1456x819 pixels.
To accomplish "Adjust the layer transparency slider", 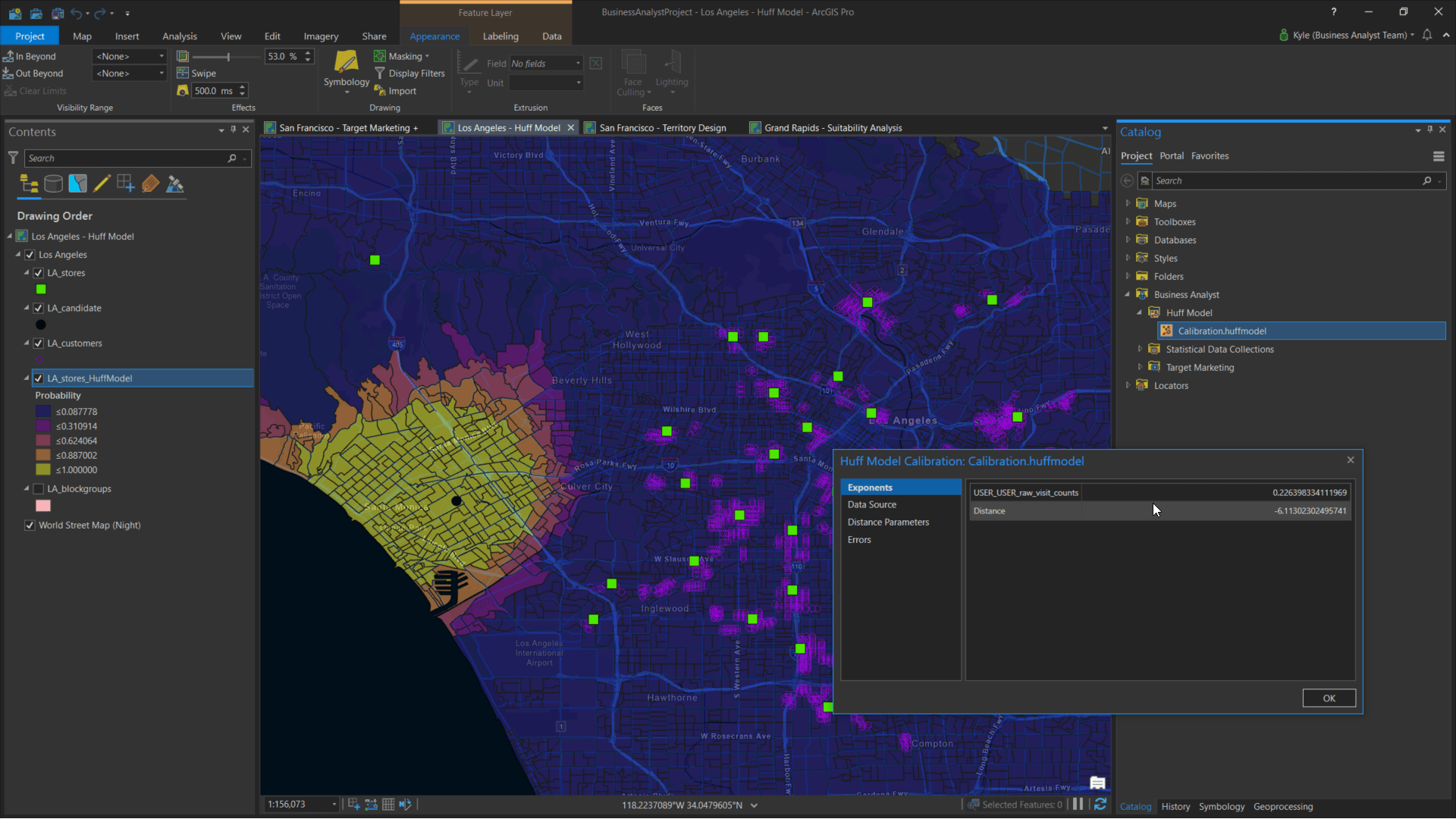I will (227, 57).
